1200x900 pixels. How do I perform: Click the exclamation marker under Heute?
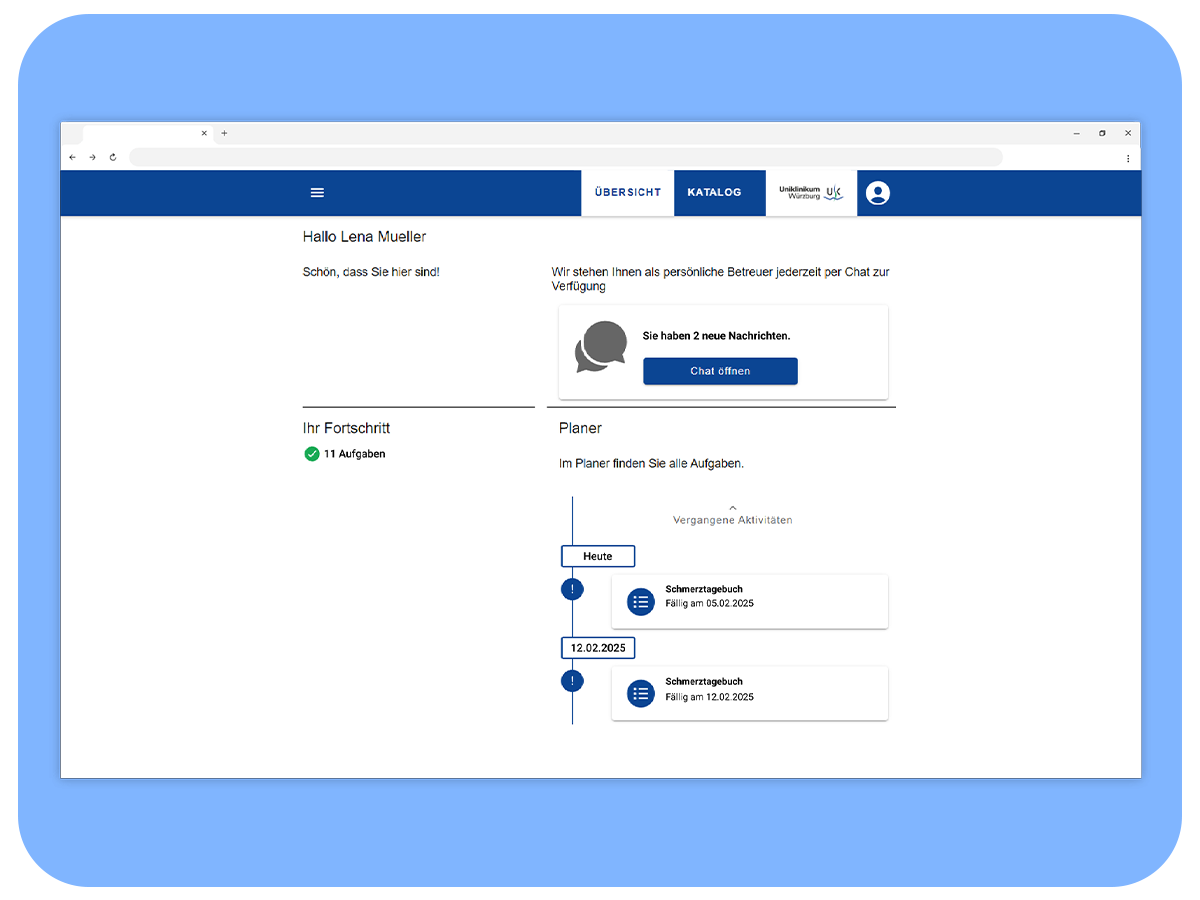pyautogui.click(x=572, y=589)
